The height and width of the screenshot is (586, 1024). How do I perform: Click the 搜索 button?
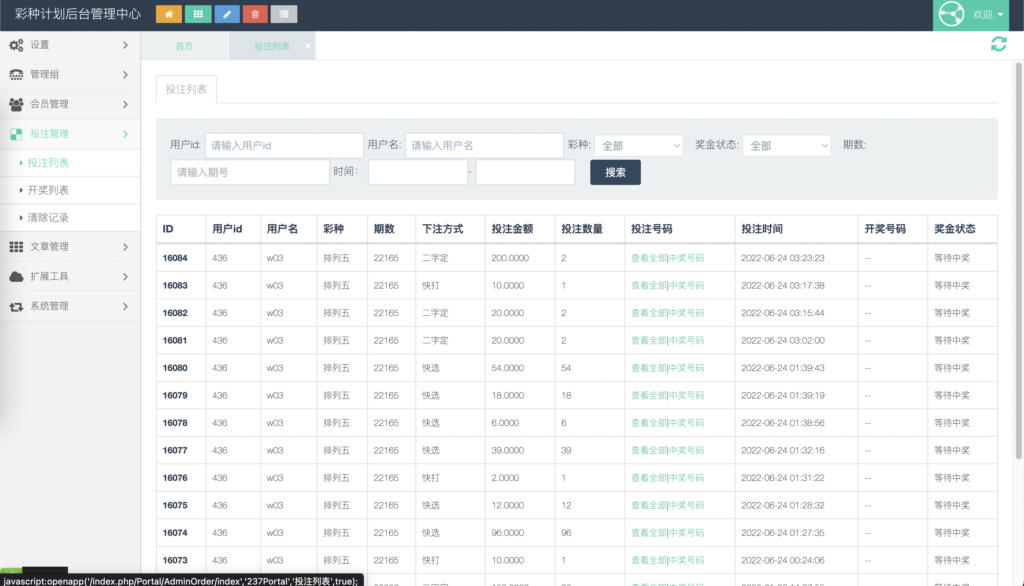point(615,172)
